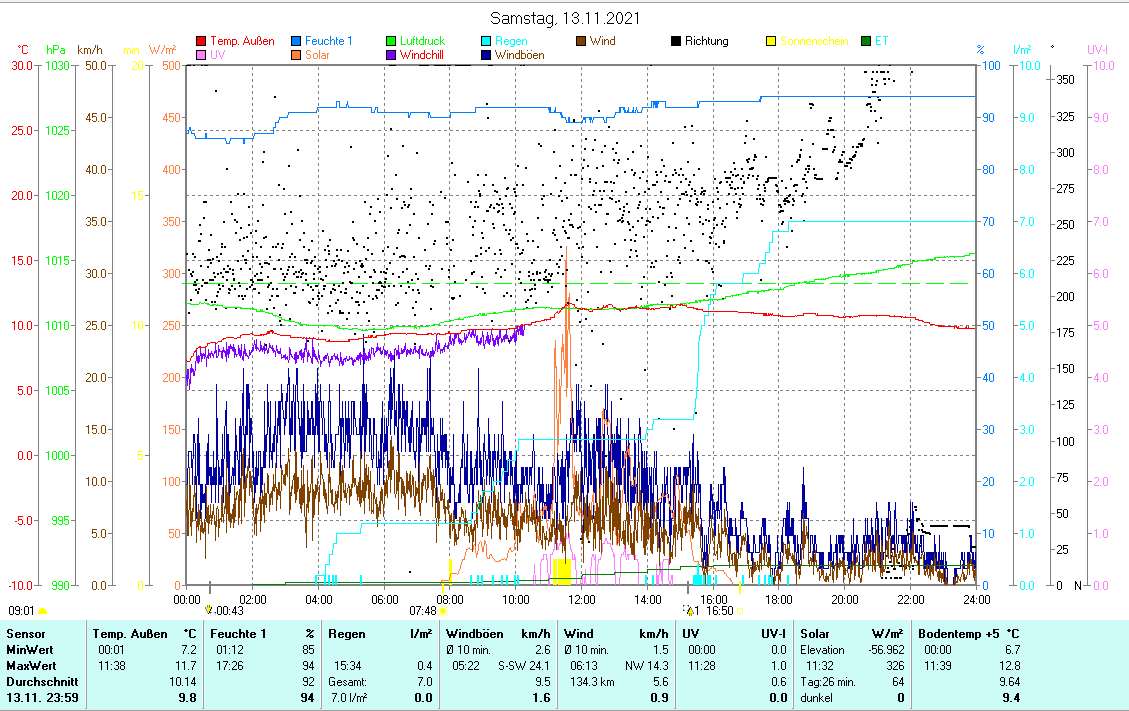Select the purple Windchill legend square

pos(392,56)
